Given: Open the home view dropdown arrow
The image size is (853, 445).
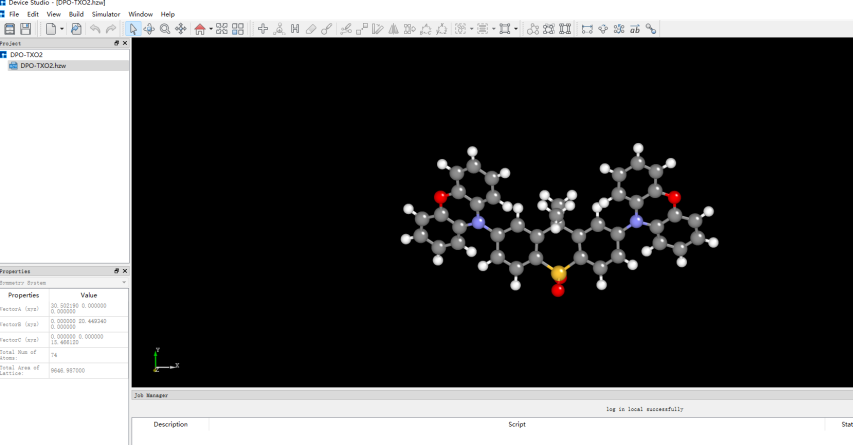Looking at the screenshot, I should click(x=211, y=29).
